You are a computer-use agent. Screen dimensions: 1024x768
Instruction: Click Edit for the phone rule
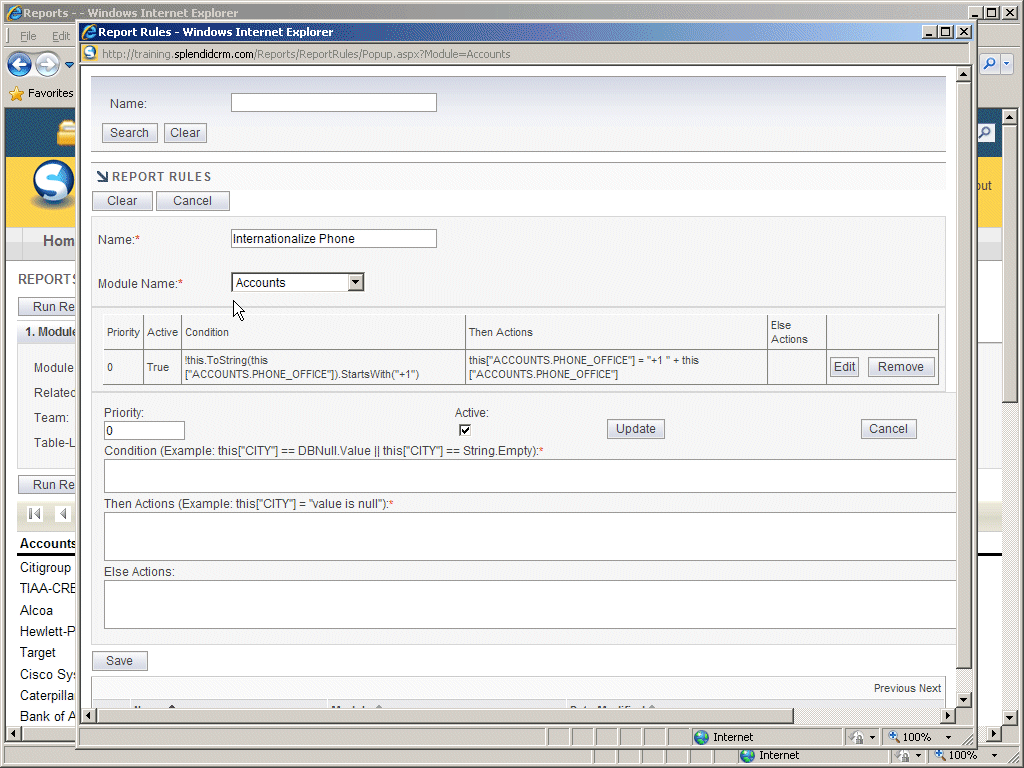(x=844, y=367)
